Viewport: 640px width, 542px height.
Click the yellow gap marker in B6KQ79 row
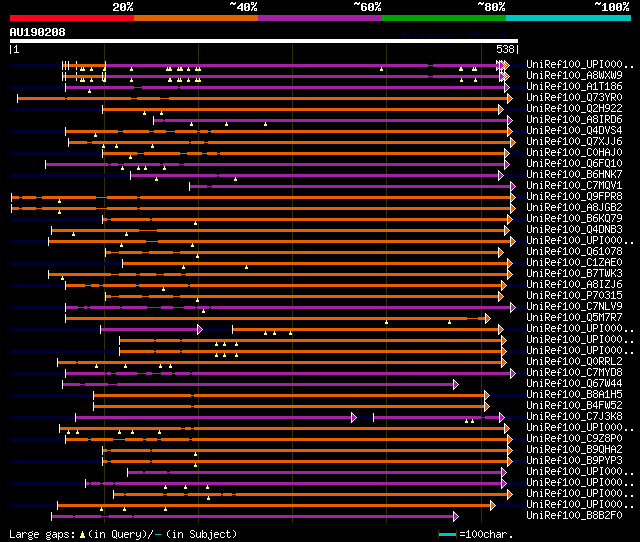pos(196,223)
